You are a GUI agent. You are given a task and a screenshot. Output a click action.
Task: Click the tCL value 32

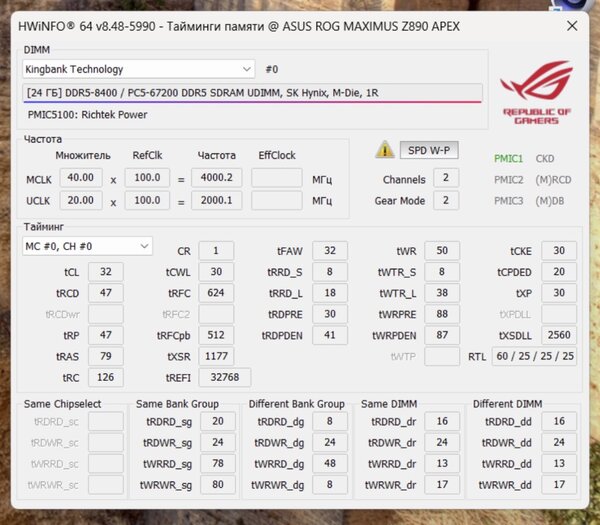click(x=106, y=272)
